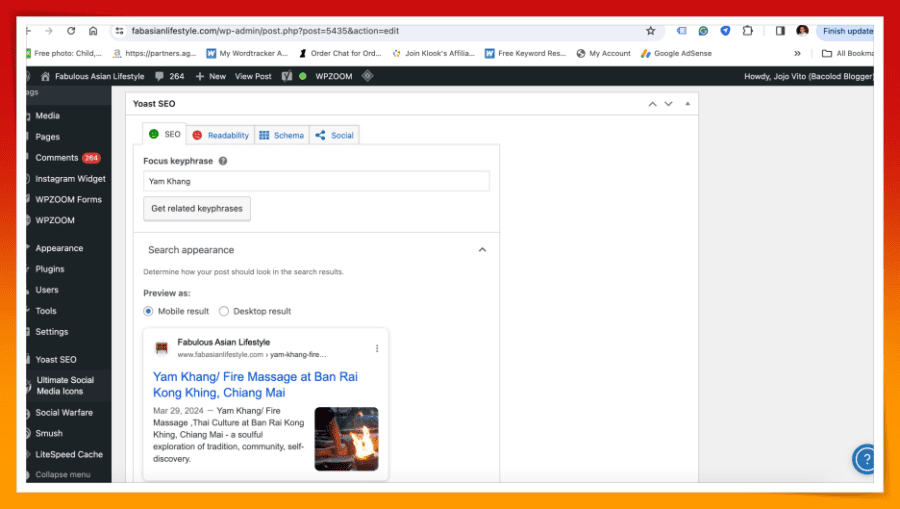Open the browser extensions puzzle icon
900x509 pixels.
click(x=747, y=31)
